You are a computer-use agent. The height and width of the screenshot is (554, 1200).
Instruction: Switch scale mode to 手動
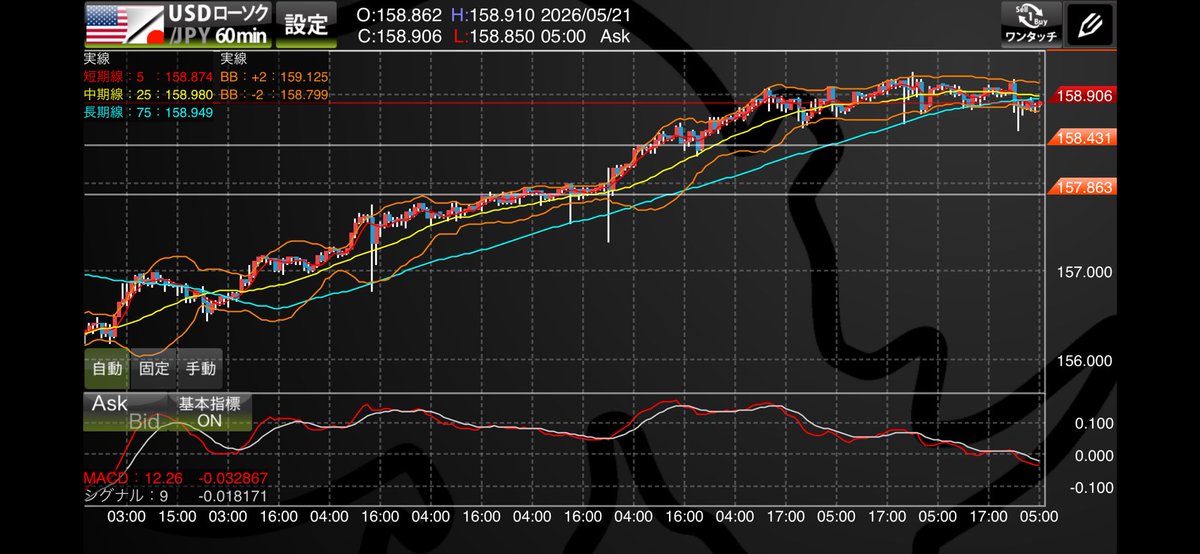(200, 368)
